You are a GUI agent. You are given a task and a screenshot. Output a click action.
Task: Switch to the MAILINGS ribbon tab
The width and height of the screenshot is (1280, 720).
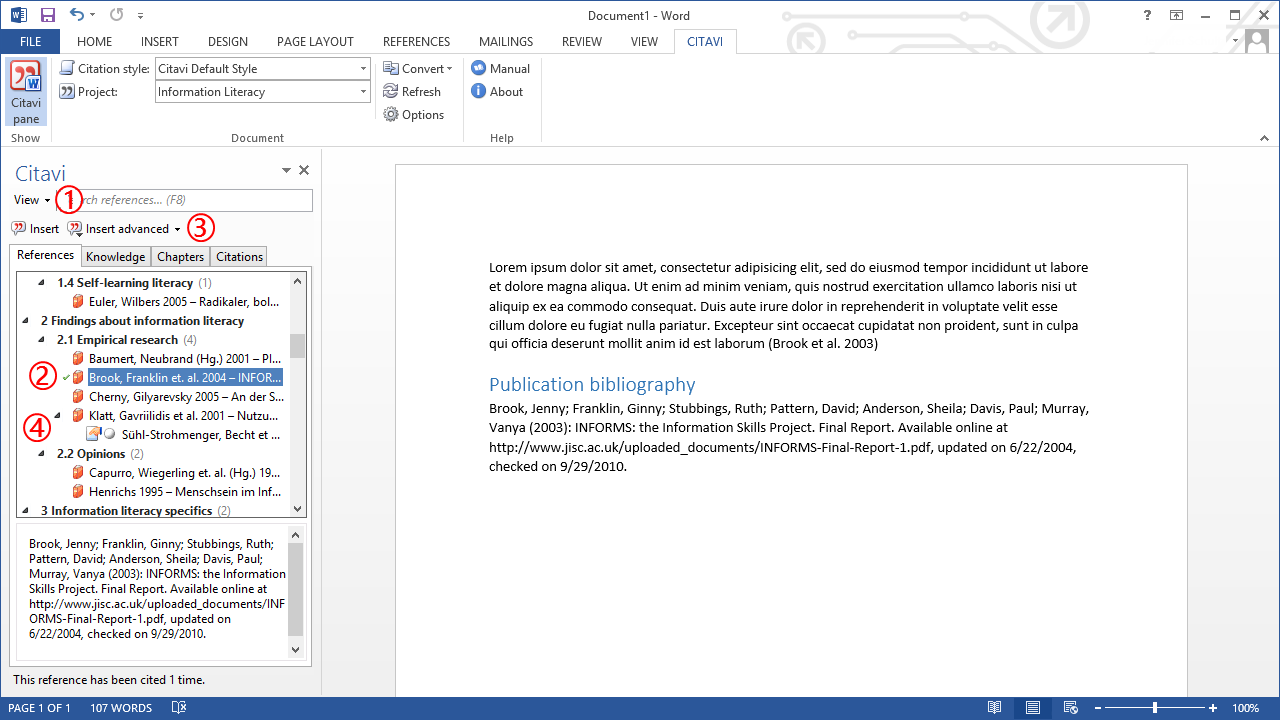pyautogui.click(x=506, y=42)
